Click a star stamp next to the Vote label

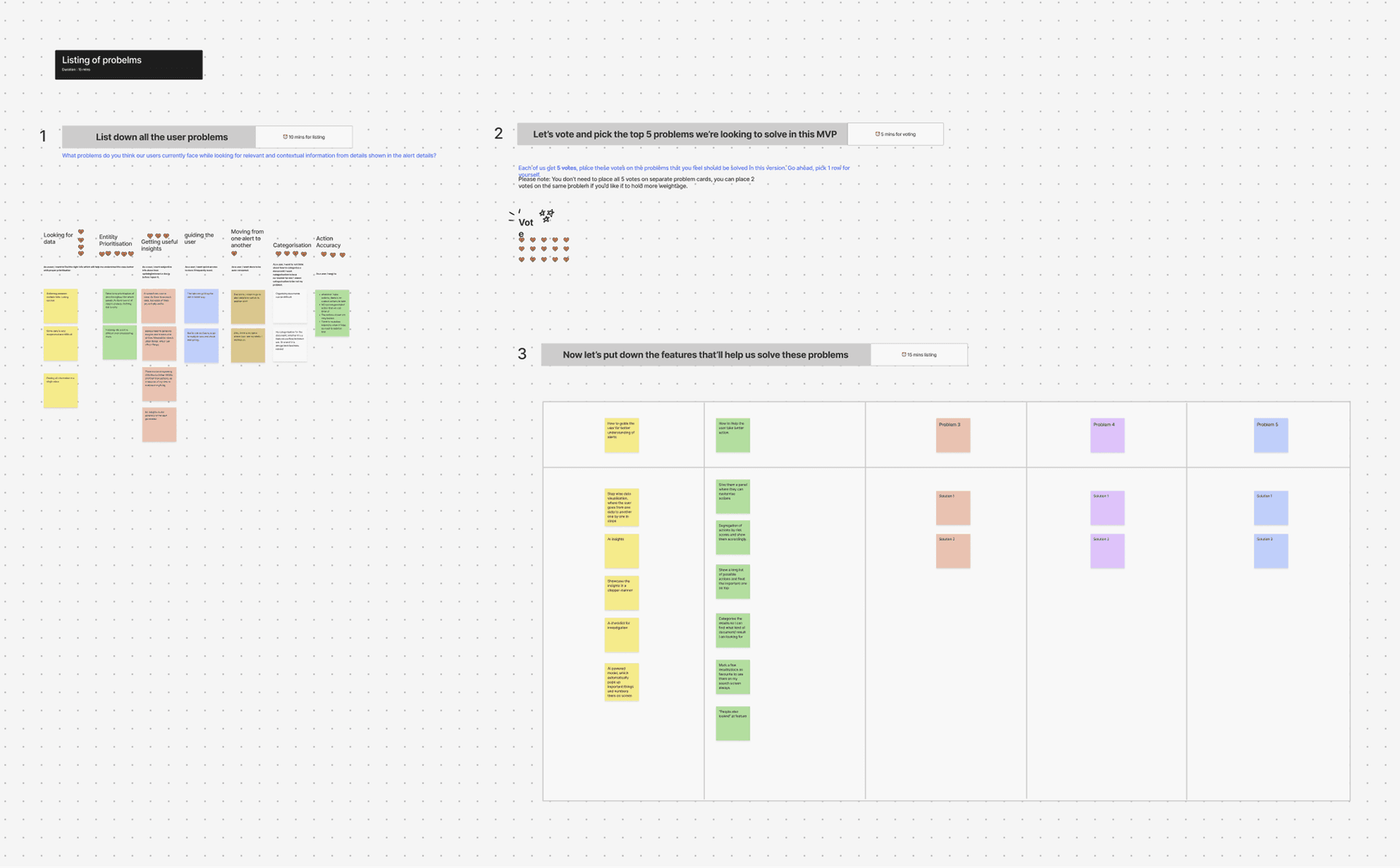click(546, 214)
